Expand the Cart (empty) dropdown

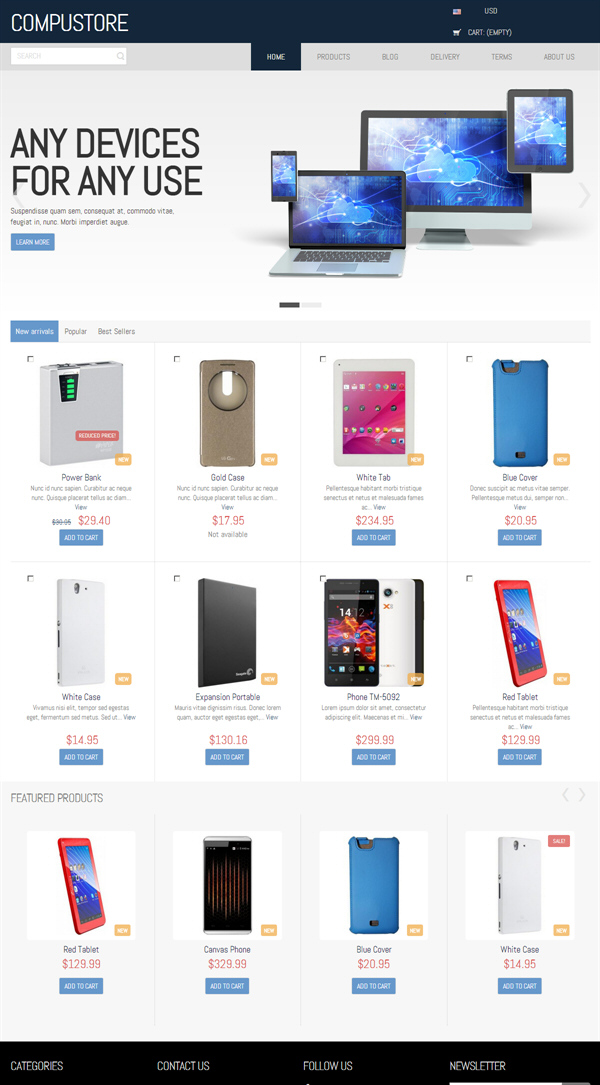(489, 33)
